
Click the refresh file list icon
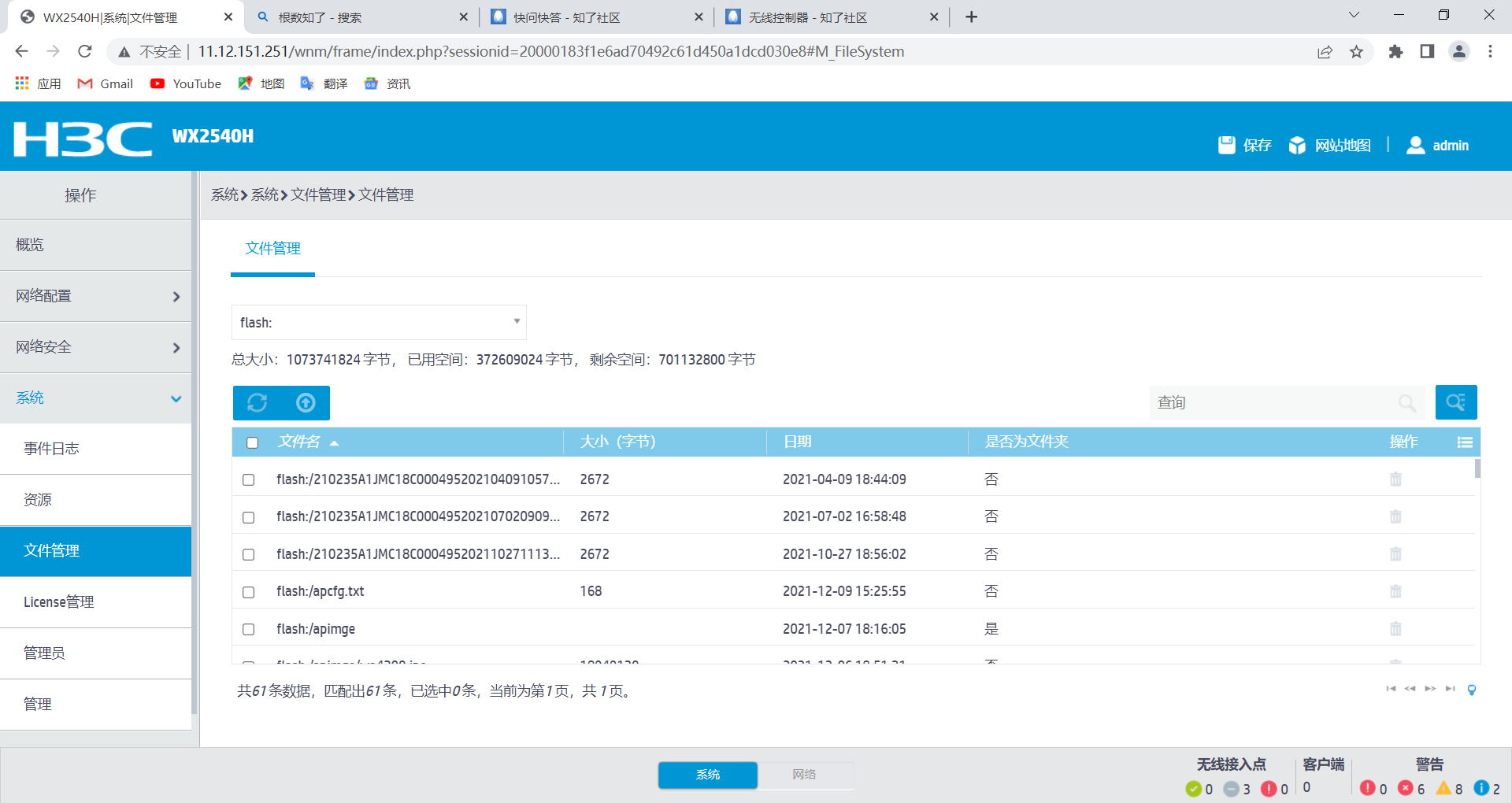pos(258,403)
